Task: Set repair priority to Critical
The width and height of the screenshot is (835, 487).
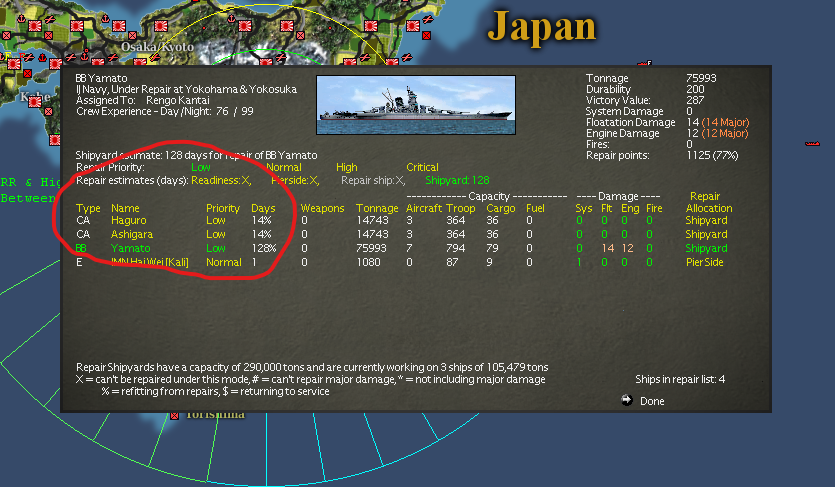Action: pos(422,167)
